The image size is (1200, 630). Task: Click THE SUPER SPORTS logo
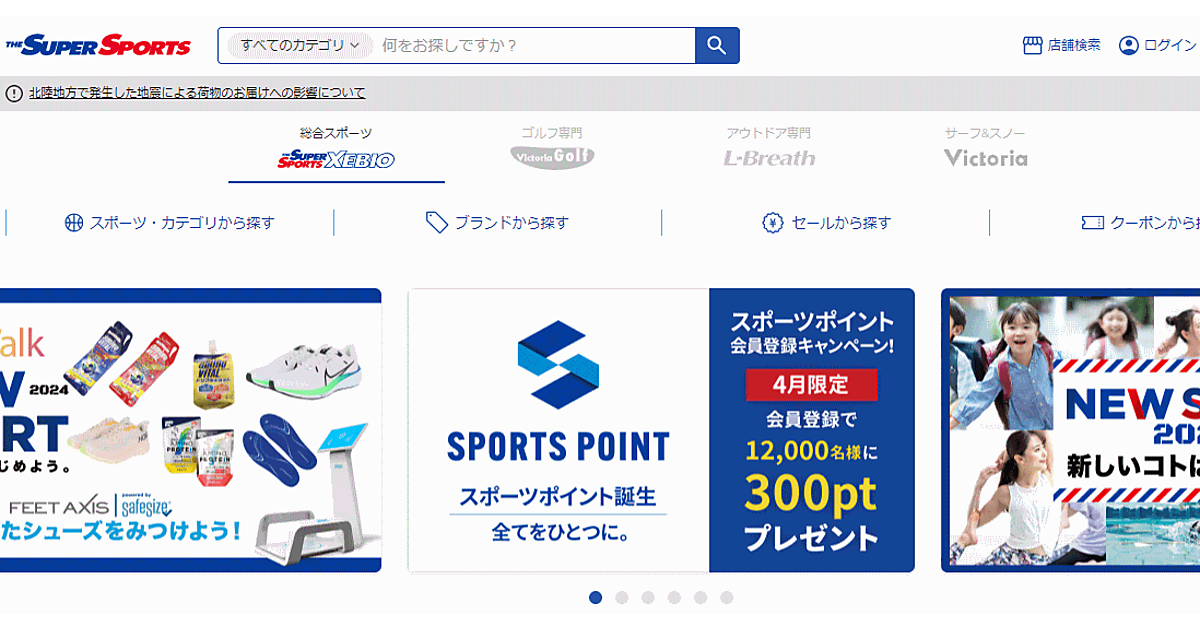[x=98, y=46]
